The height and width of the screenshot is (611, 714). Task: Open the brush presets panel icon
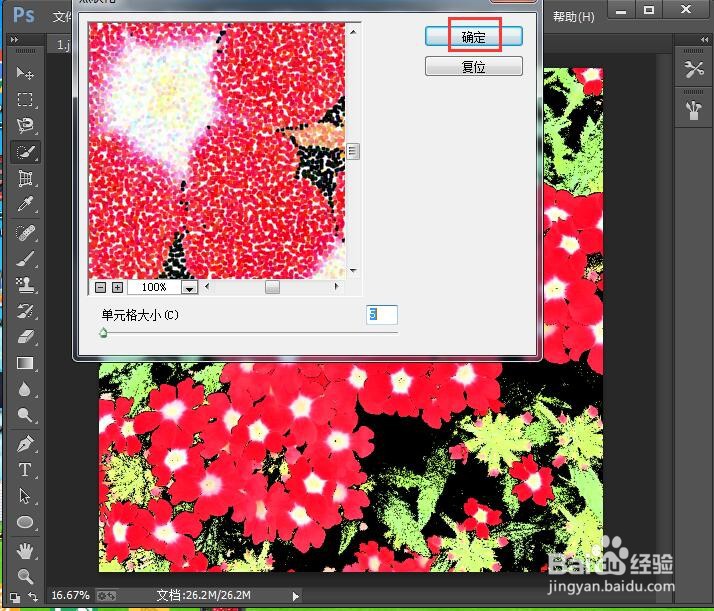point(694,110)
